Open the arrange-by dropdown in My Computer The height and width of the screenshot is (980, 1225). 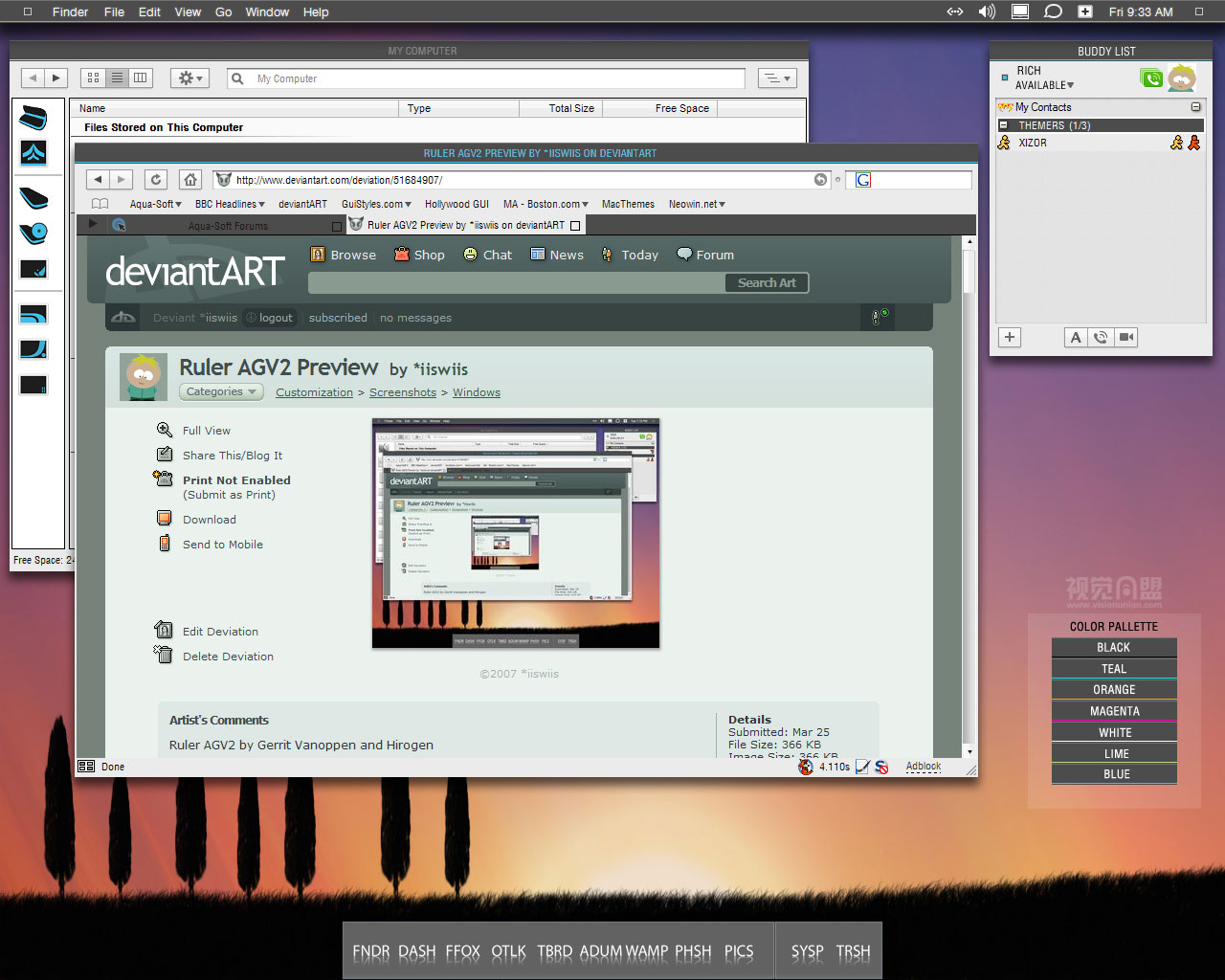777,78
